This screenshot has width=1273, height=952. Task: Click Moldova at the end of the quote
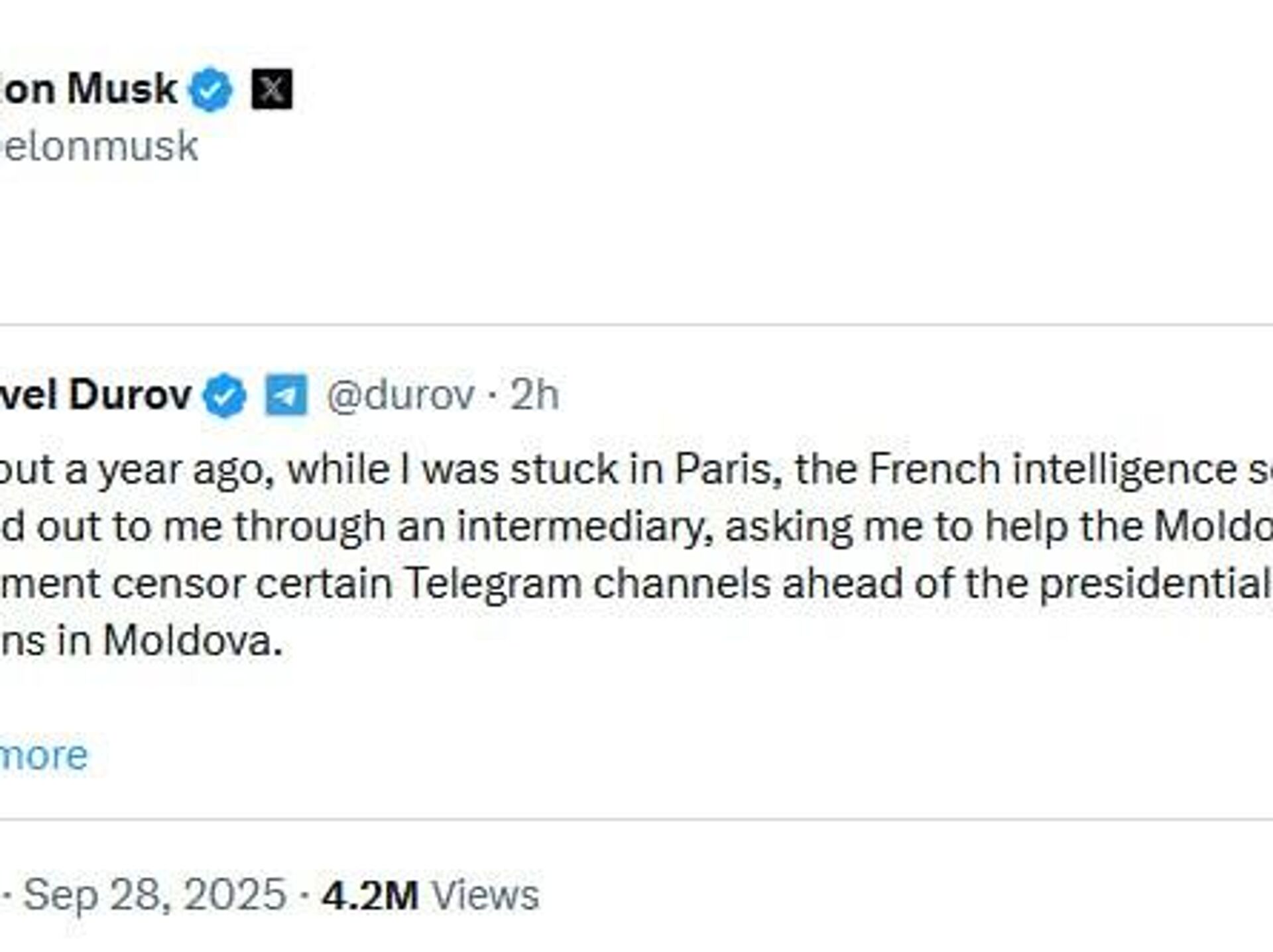click(x=192, y=642)
